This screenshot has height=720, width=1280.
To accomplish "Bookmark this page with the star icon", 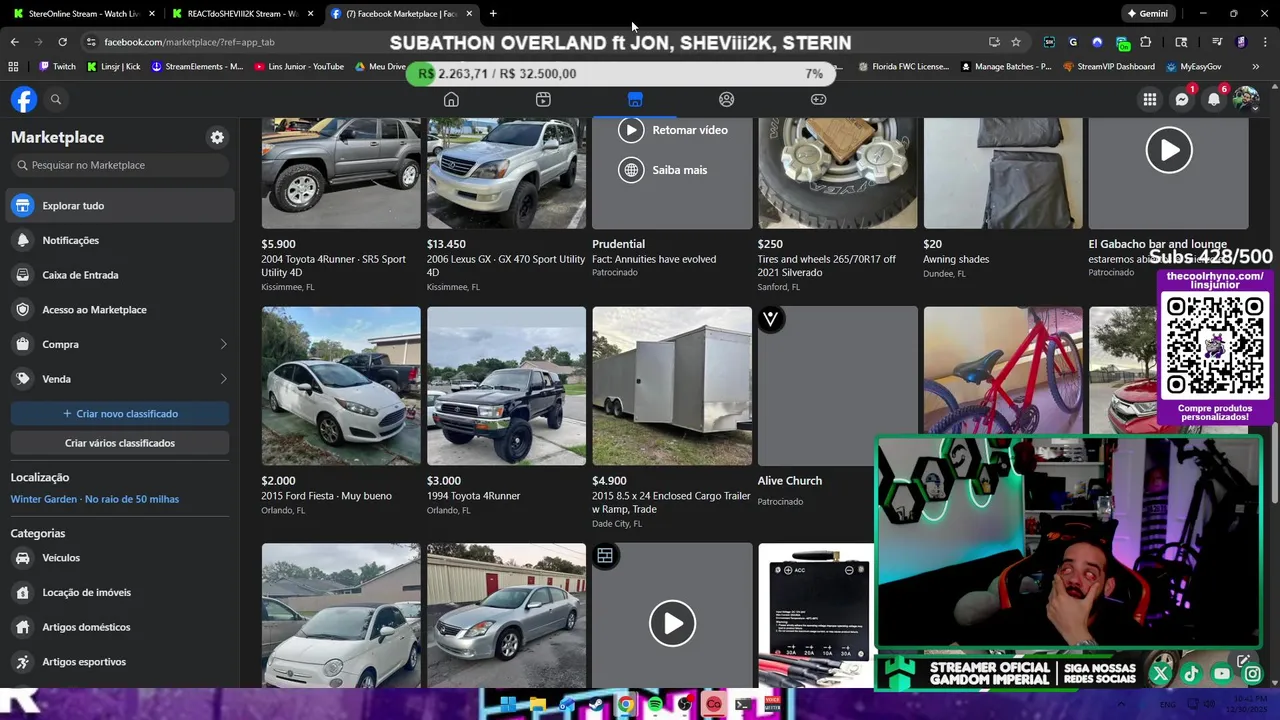I will click(1016, 42).
